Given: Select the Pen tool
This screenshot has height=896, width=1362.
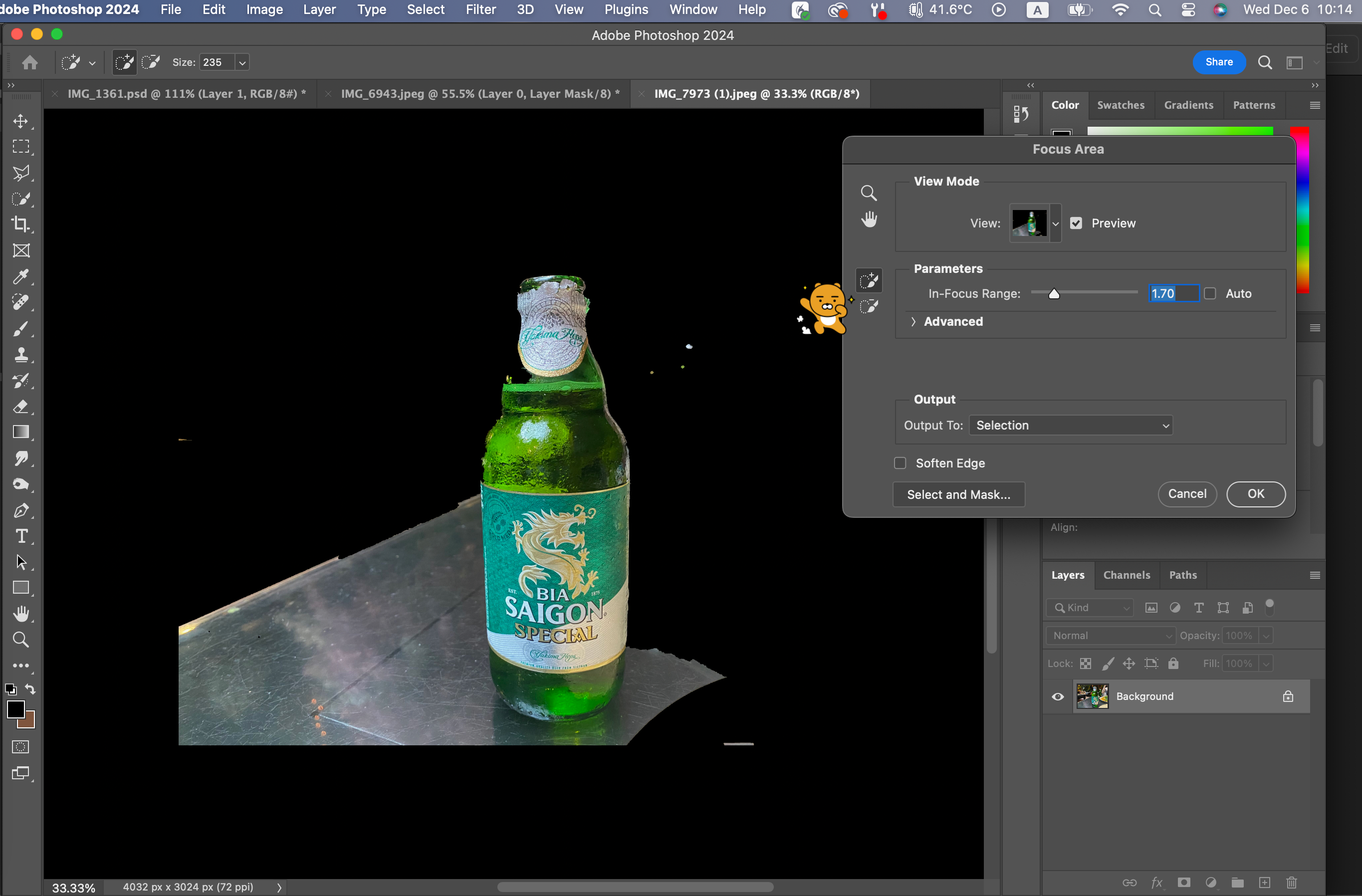Looking at the screenshot, I should [21, 510].
